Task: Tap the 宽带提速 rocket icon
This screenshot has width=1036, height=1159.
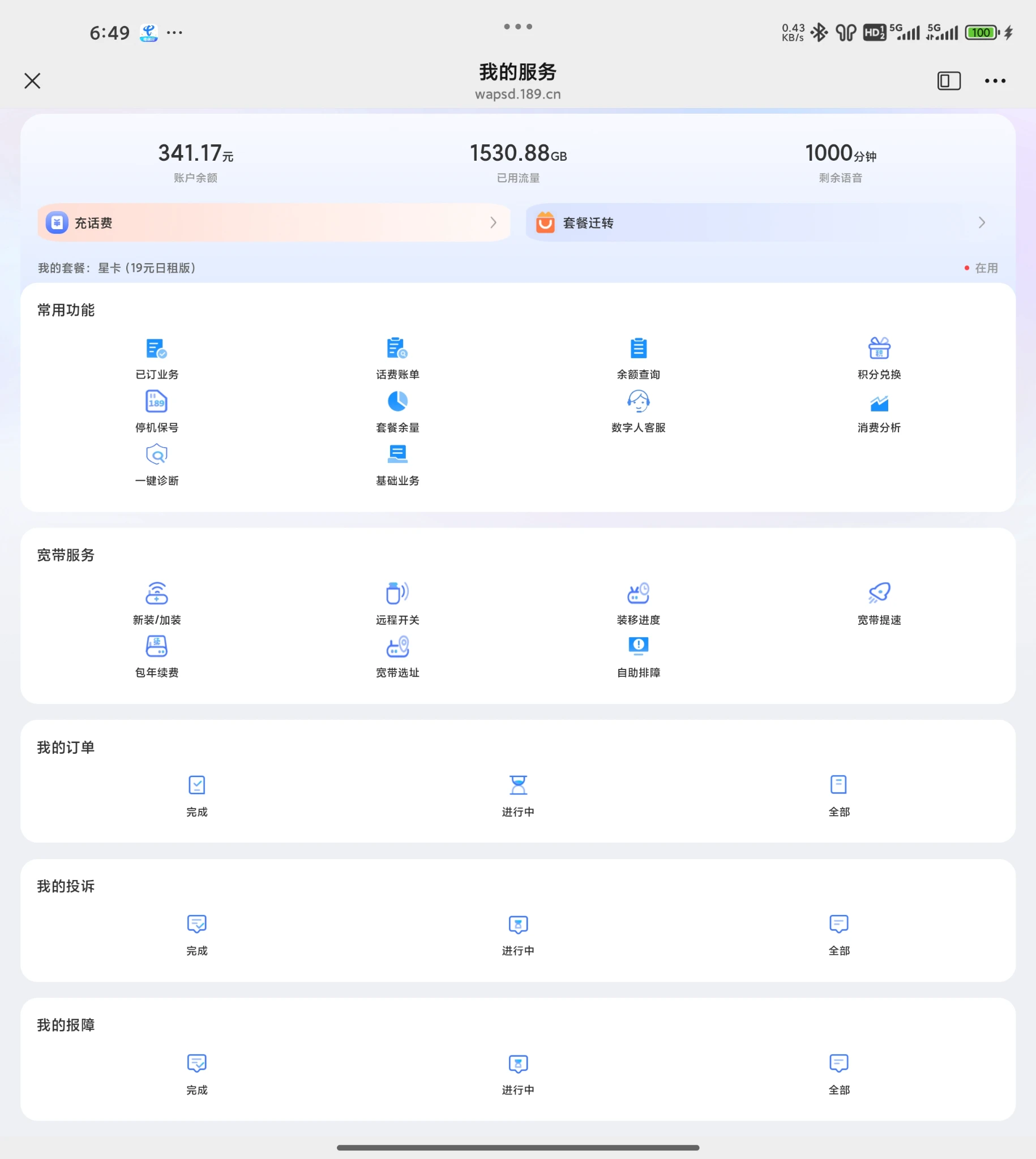Action: coord(879,594)
